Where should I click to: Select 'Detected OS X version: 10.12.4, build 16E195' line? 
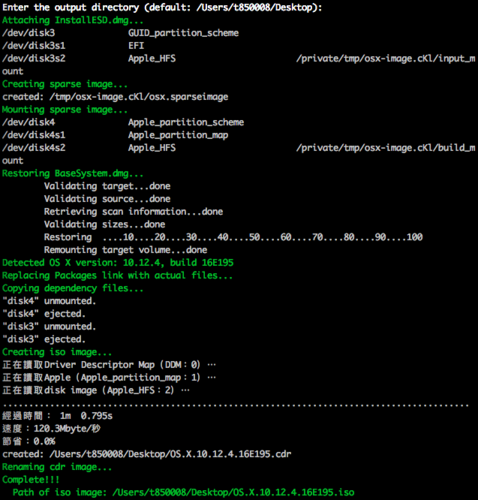coord(118,263)
